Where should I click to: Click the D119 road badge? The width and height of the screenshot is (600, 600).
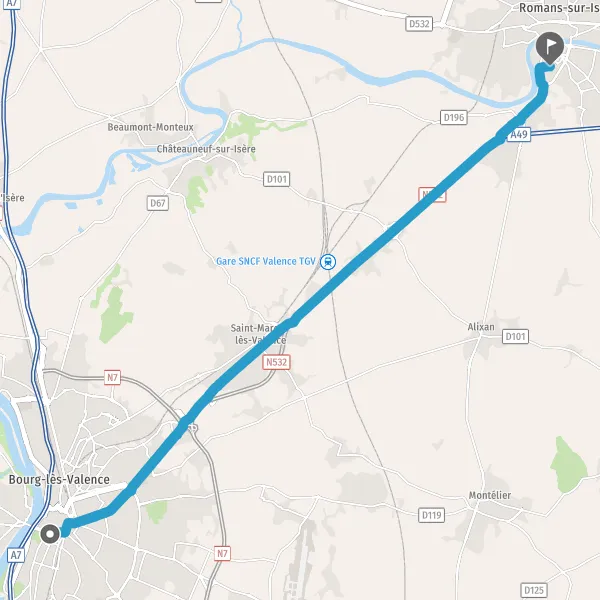432,515
